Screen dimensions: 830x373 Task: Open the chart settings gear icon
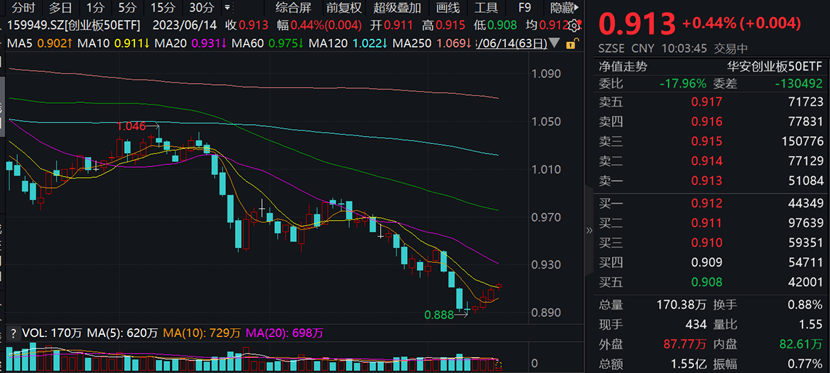(x=573, y=25)
